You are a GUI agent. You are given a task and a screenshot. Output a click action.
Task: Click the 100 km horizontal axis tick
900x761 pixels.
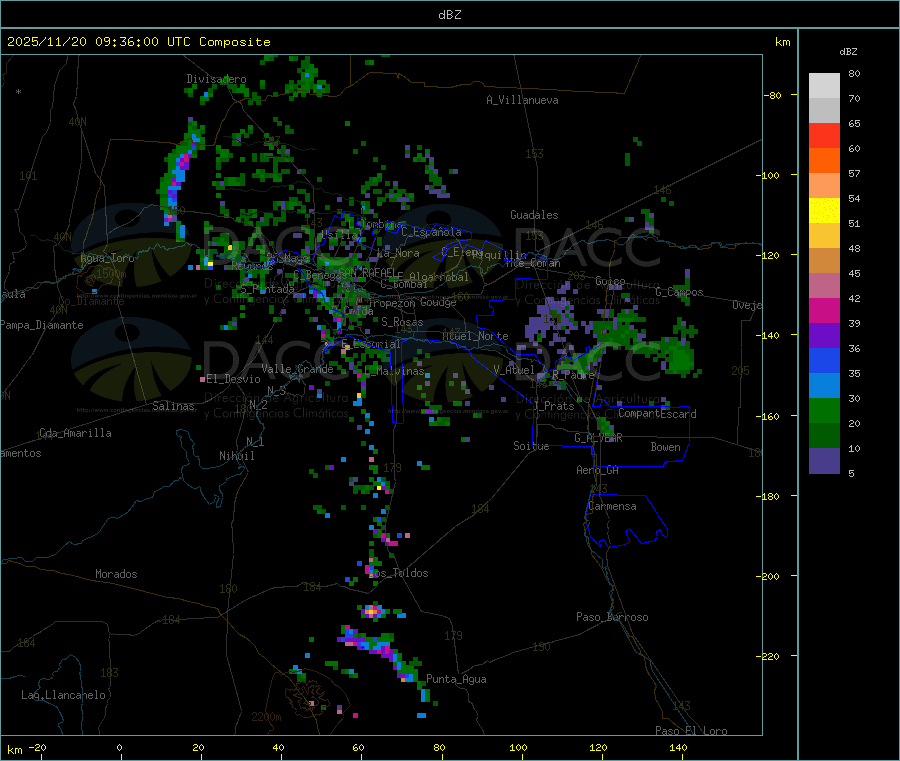pyautogui.click(x=518, y=747)
